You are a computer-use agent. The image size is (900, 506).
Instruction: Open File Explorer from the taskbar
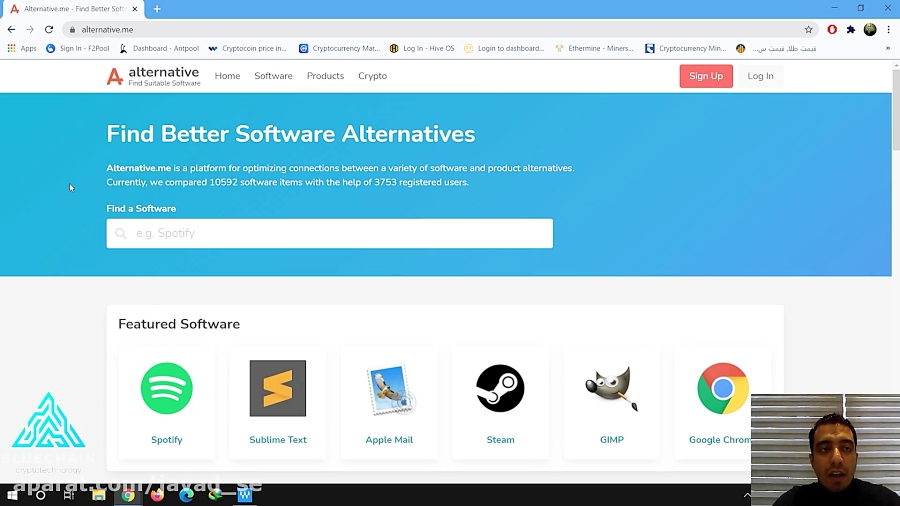point(99,495)
